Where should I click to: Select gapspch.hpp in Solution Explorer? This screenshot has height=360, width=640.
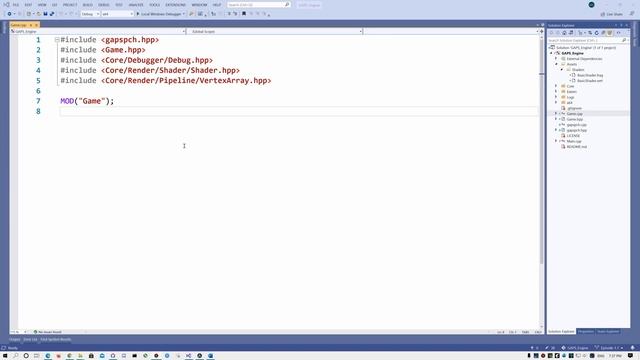(x=576, y=130)
